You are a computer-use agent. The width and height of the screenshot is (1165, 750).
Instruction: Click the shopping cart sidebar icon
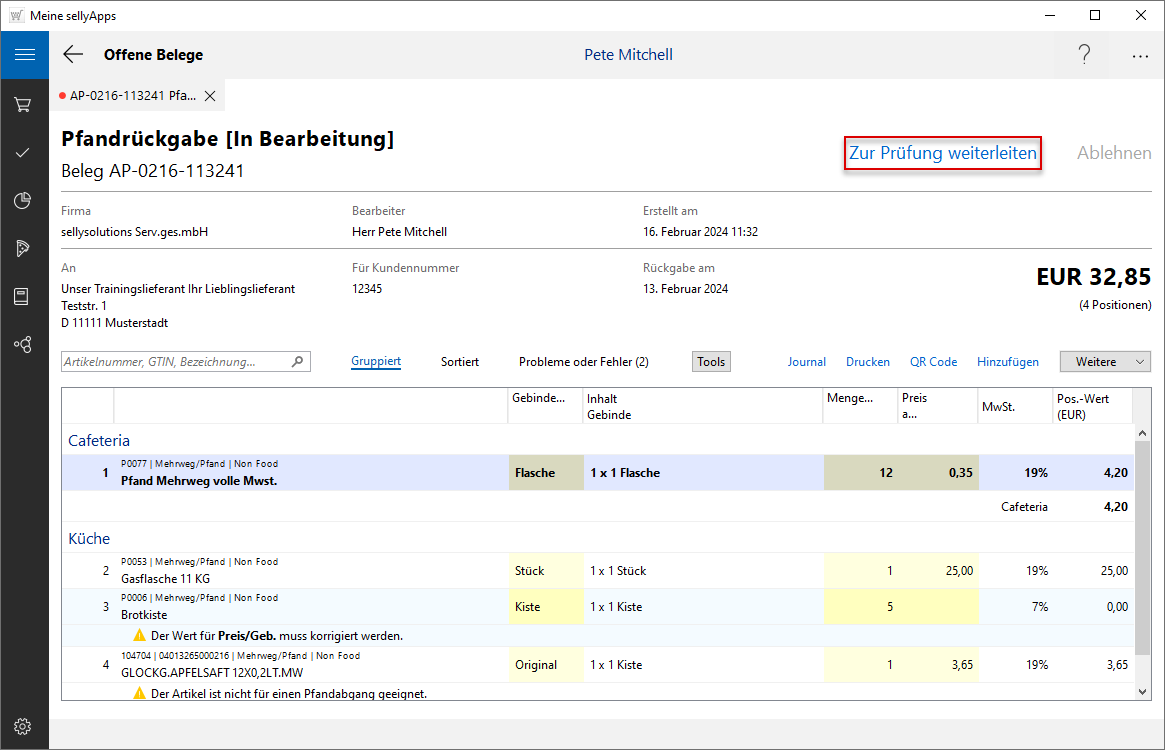(24, 104)
